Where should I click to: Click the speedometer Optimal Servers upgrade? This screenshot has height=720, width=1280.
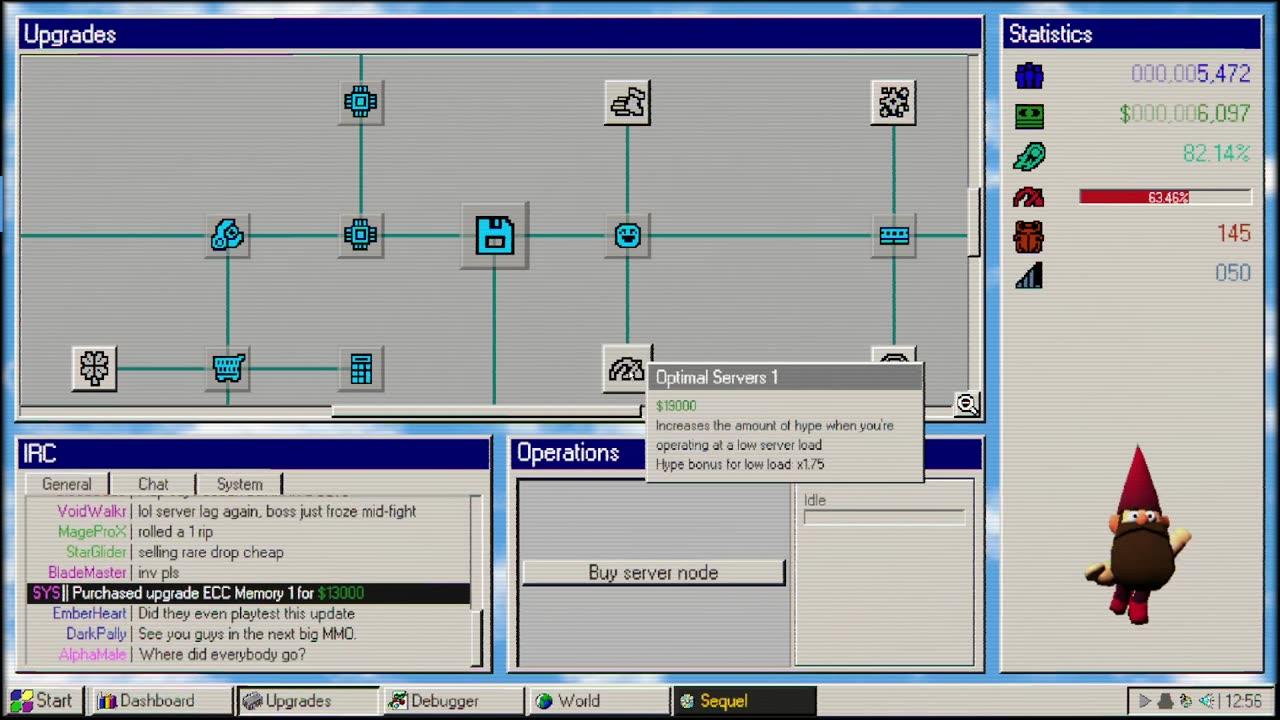click(x=627, y=369)
